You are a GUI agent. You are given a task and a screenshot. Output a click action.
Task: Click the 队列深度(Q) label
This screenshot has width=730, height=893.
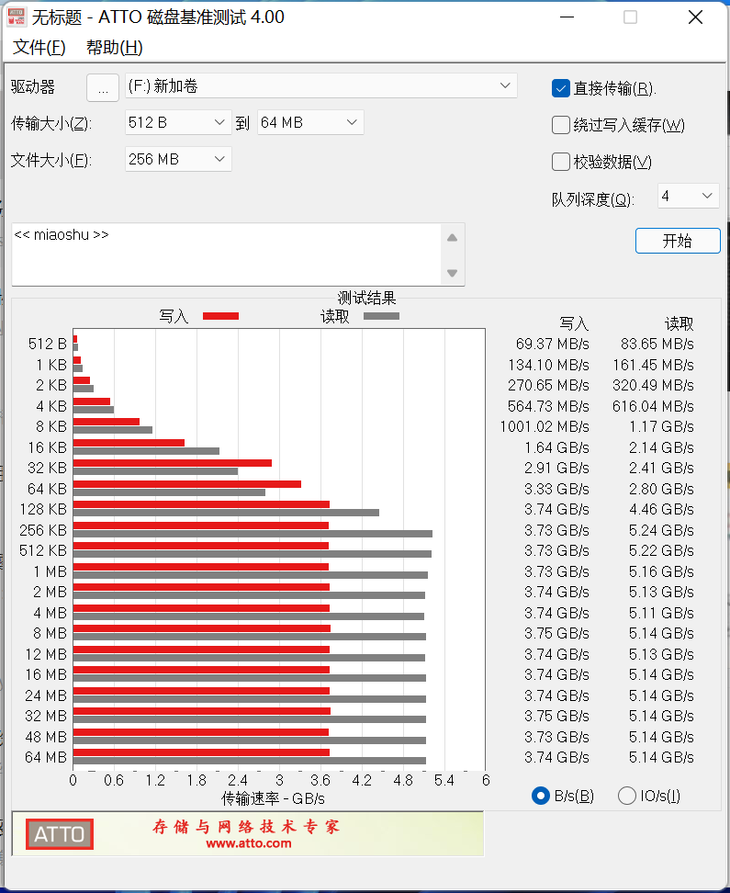tap(593, 199)
